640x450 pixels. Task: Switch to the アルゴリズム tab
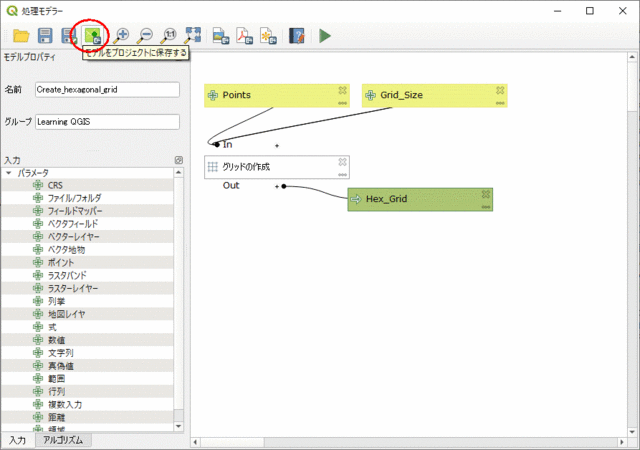63,440
